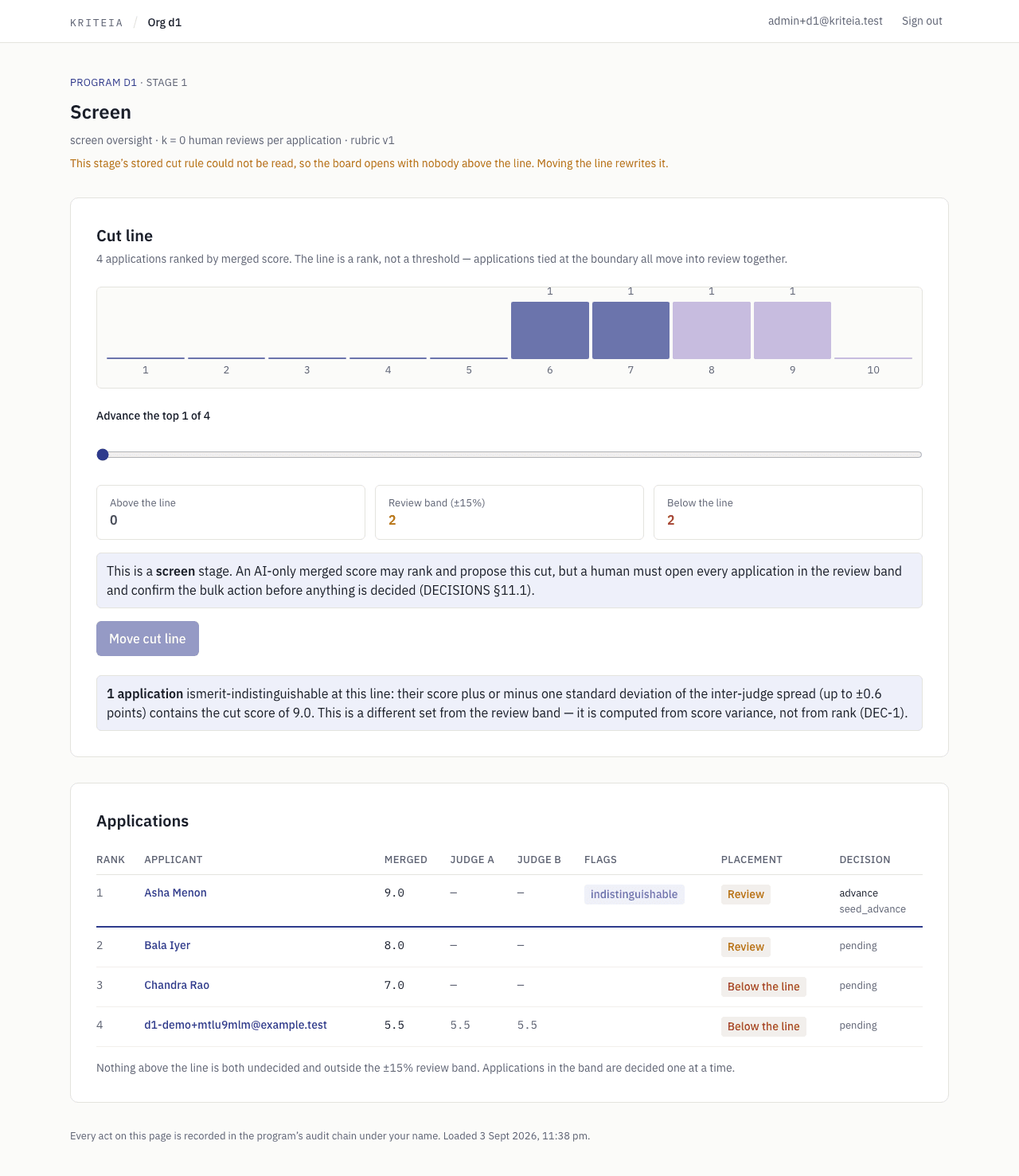
Task: Click the histogram bar for score 6
Action: [550, 330]
